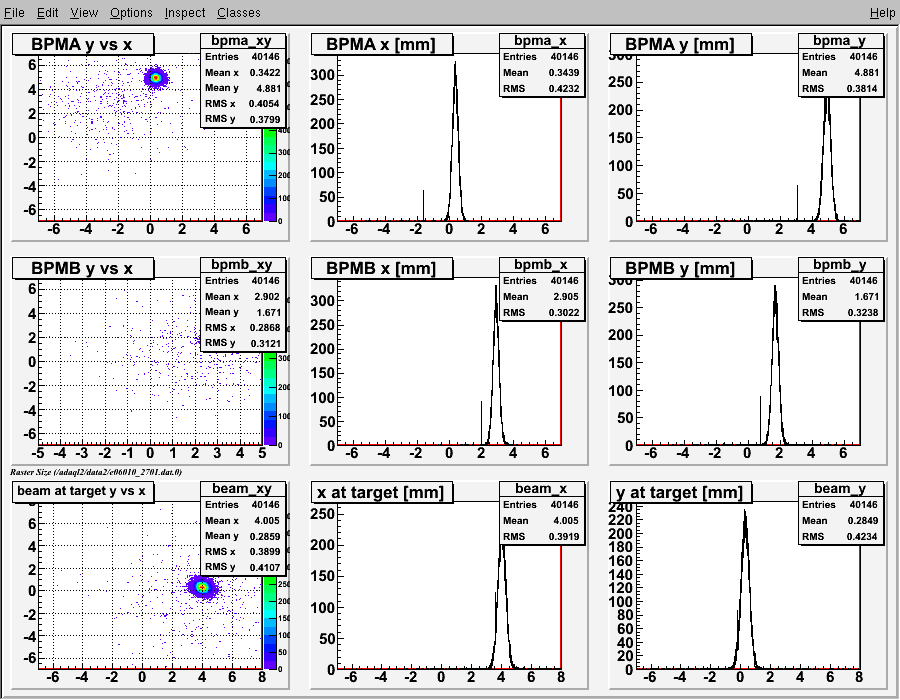900x700 pixels.
Task: Select the bpmb_x statistics box header
Action: (541, 265)
